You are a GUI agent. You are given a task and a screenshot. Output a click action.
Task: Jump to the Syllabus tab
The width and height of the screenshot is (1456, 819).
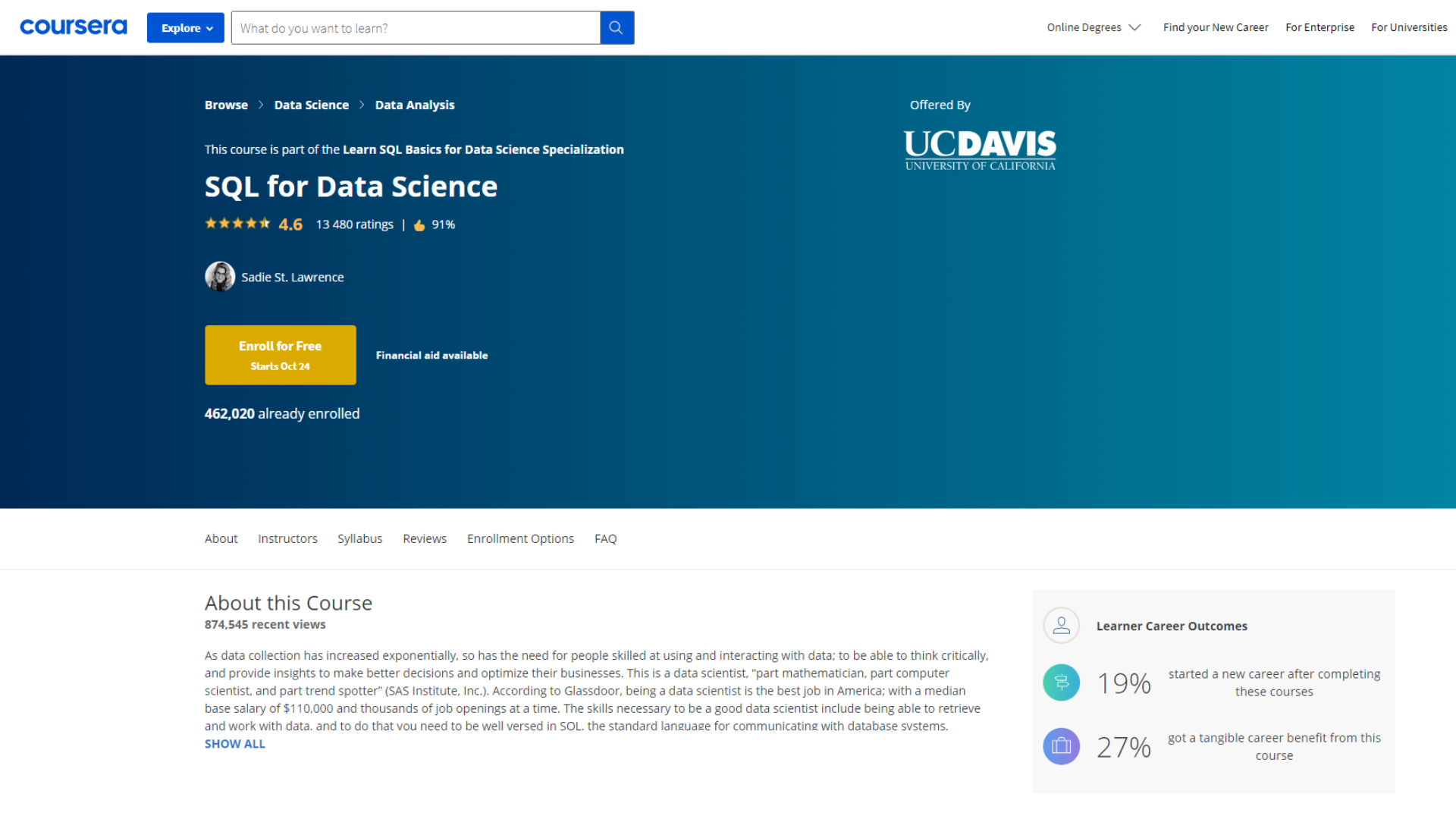pos(360,538)
